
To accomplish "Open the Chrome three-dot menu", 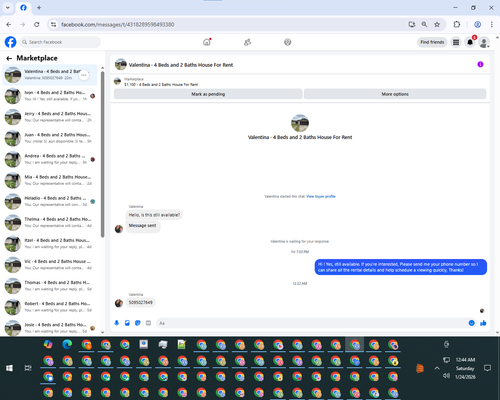I will point(492,24).
